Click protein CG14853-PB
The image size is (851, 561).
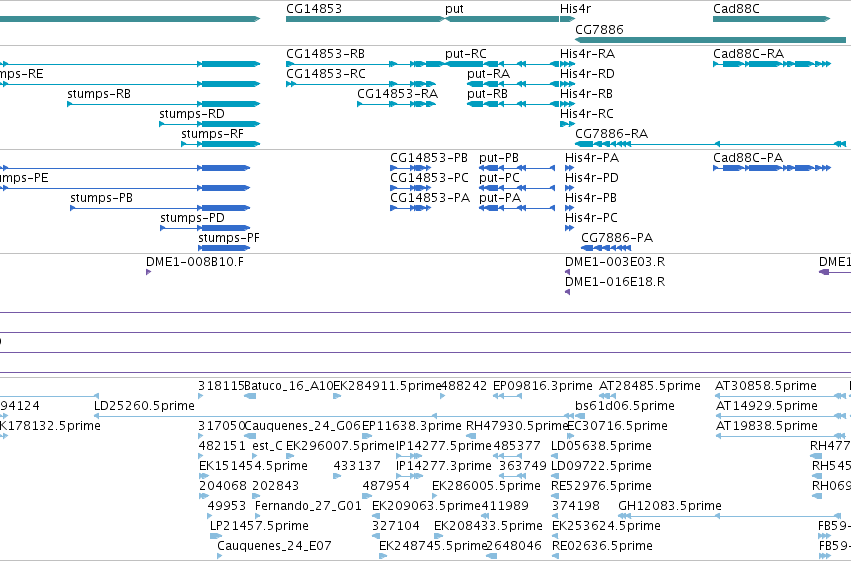tap(410, 168)
